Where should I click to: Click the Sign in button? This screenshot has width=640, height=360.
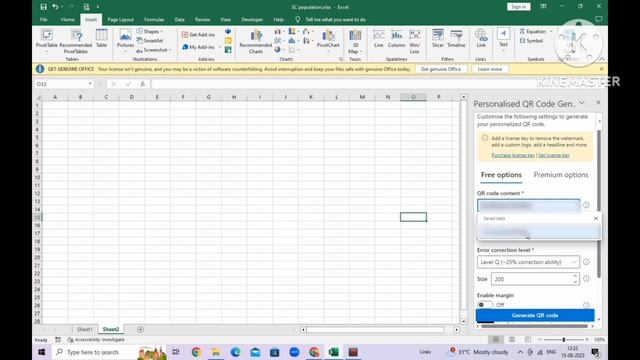tap(518, 7)
